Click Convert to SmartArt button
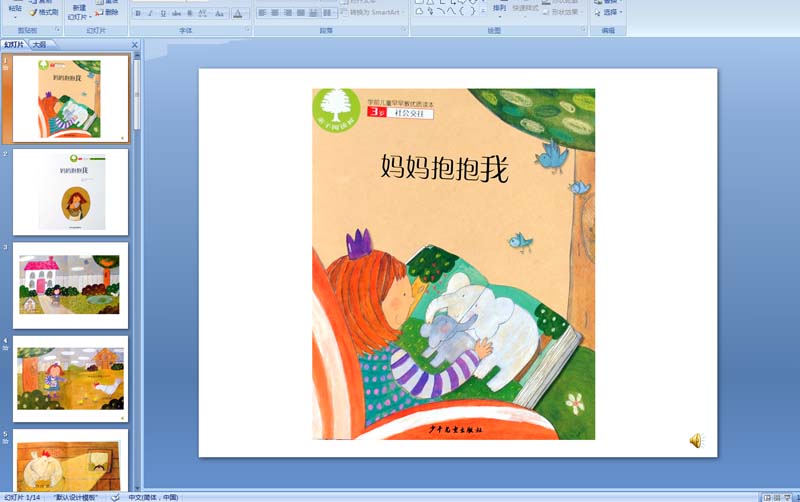Viewport: 800px width, 502px height. (x=372, y=12)
